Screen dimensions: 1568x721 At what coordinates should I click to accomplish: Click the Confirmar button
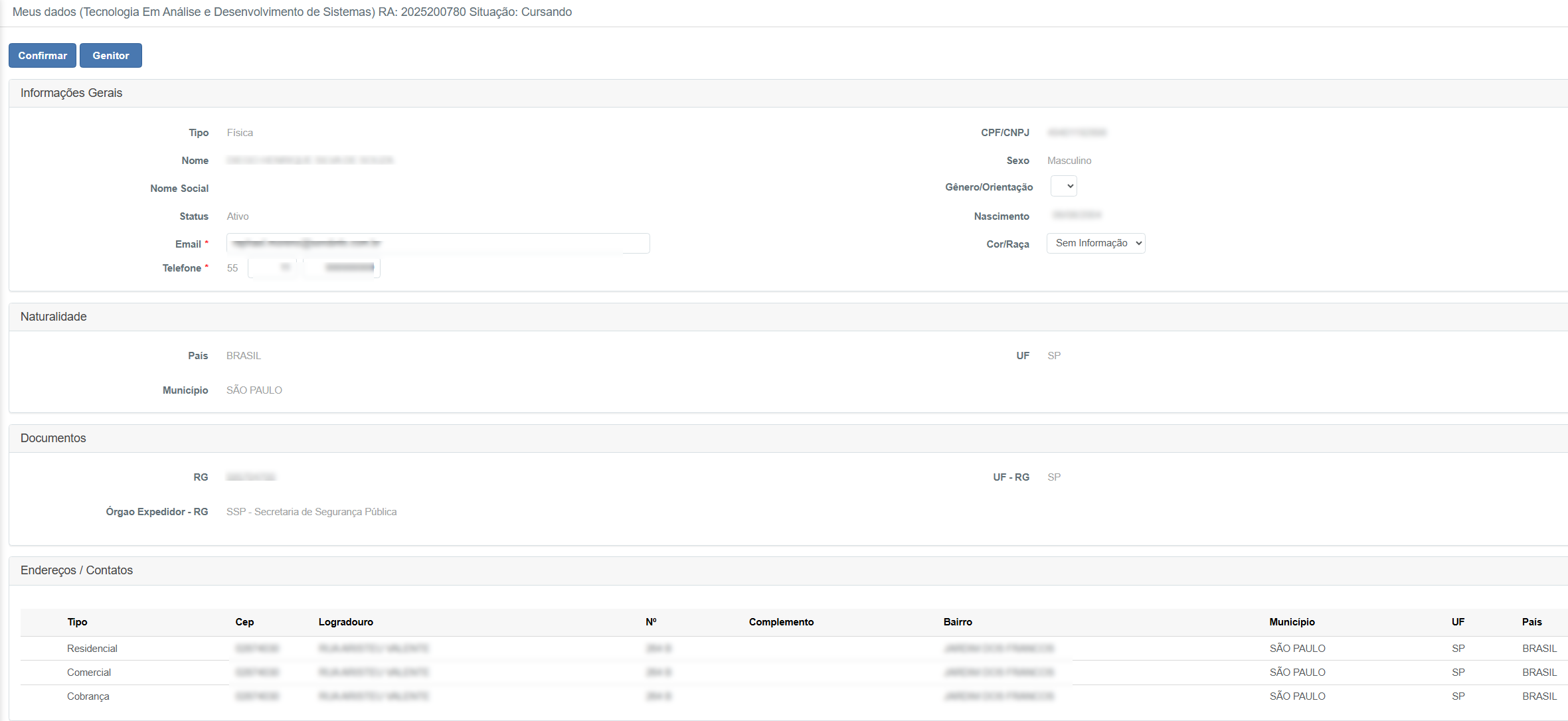[43, 56]
